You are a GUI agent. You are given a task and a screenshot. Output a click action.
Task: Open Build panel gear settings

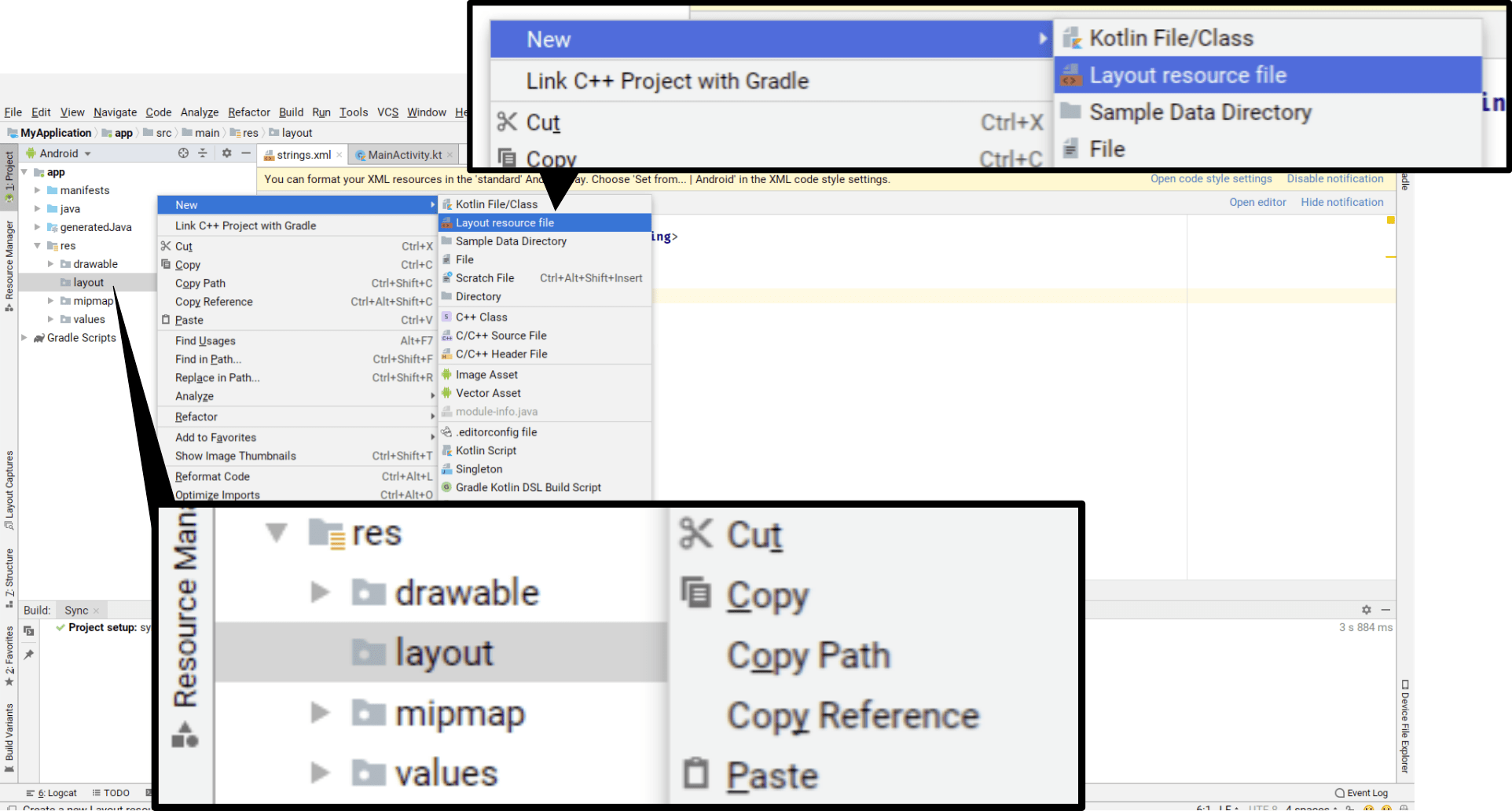click(1367, 610)
